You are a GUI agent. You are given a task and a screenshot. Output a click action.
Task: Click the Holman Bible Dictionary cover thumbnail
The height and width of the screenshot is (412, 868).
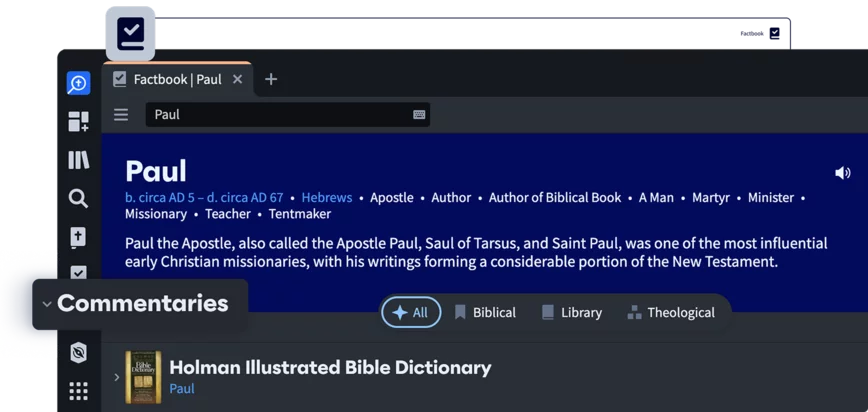tap(143, 377)
